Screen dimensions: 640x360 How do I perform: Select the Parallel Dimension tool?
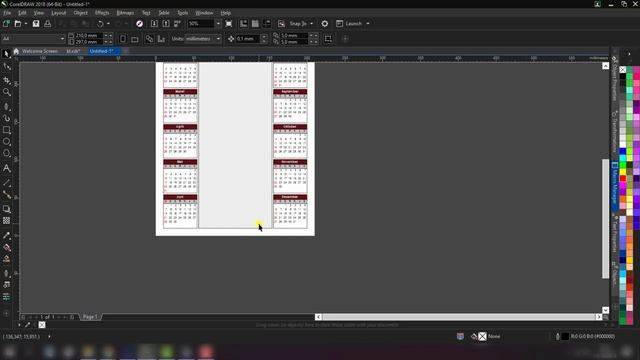point(7,183)
